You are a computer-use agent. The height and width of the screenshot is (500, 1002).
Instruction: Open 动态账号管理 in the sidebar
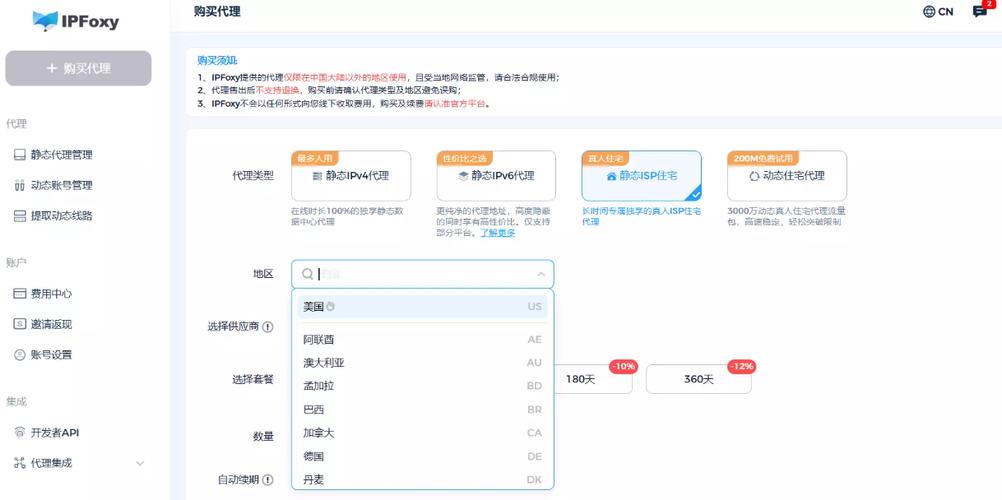pyautogui.click(x=61, y=185)
